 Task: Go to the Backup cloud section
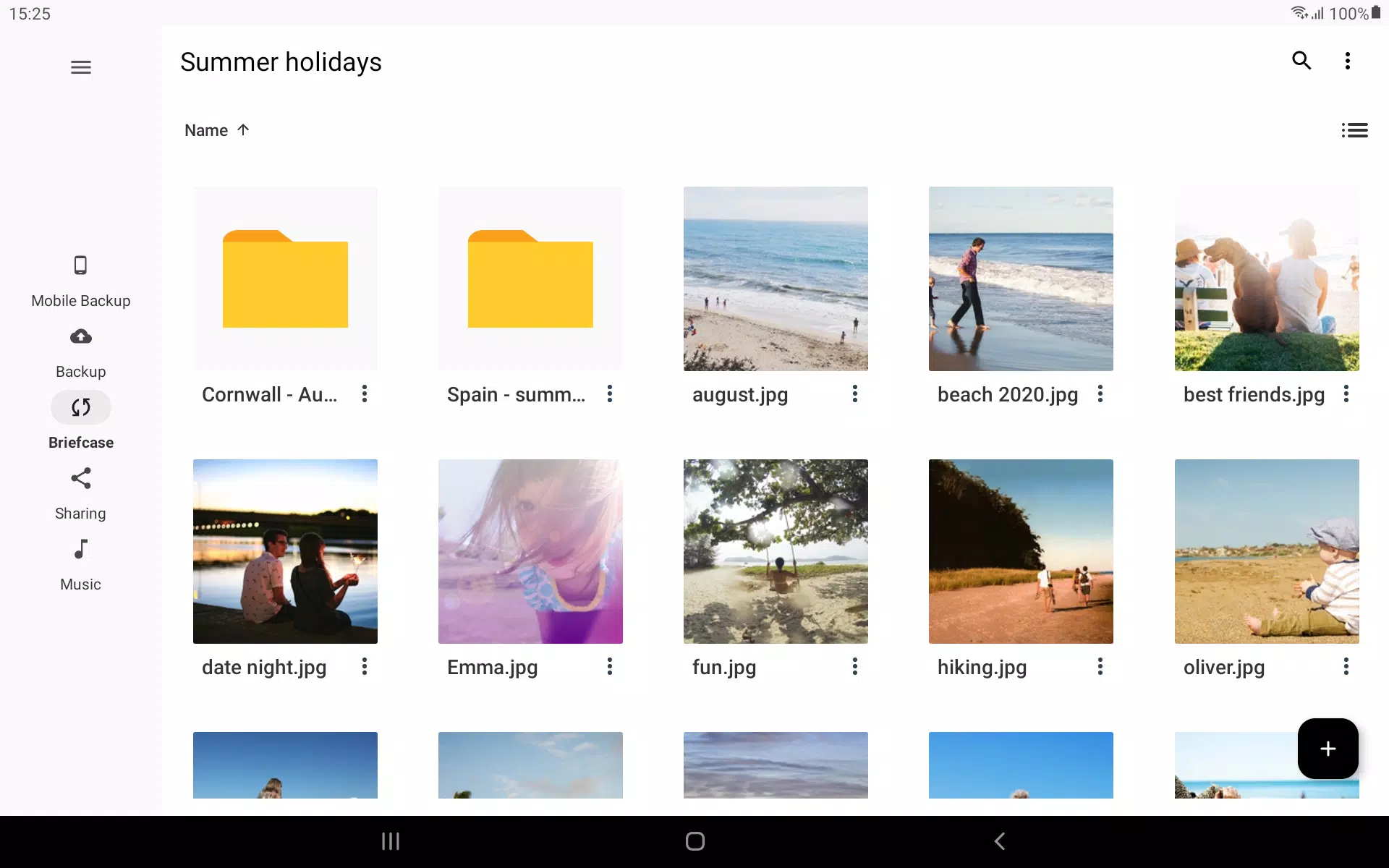81,353
